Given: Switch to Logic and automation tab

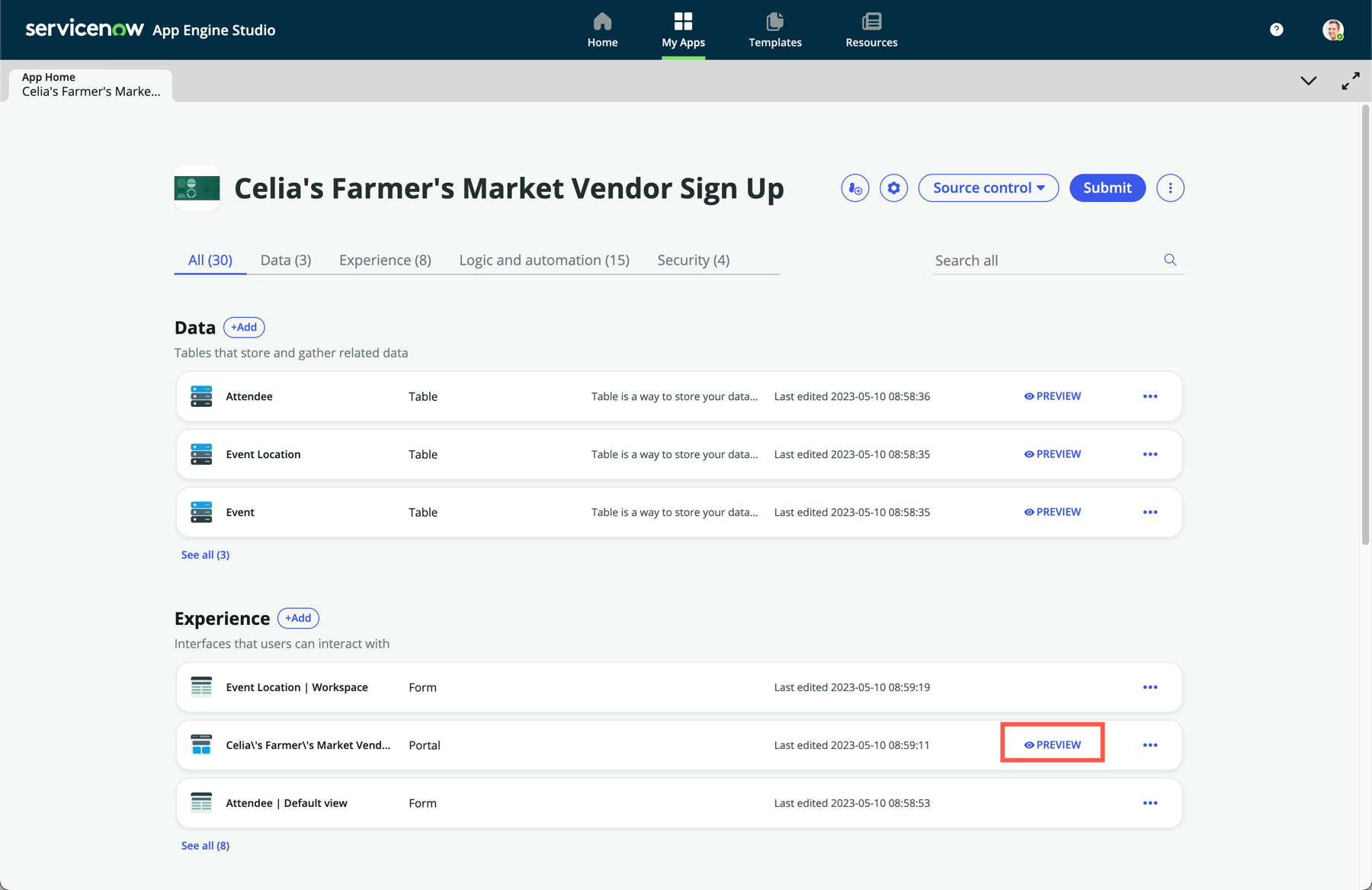Looking at the screenshot, I should [x=544, y=260].
